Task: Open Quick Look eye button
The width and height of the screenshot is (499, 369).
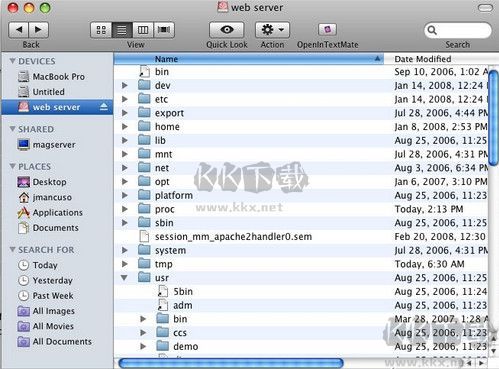Action: (x=227, y=30)
